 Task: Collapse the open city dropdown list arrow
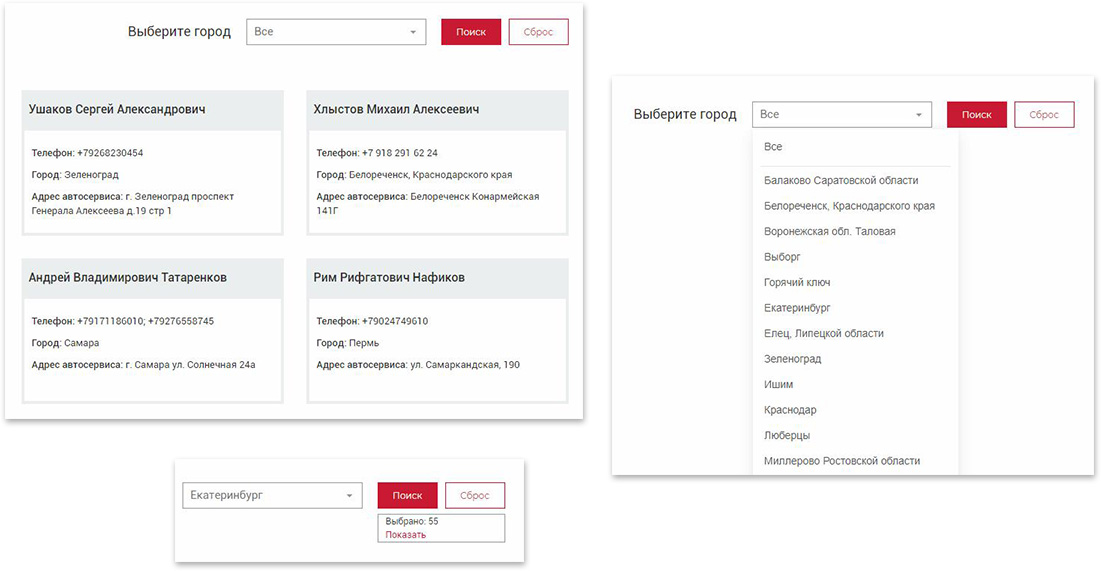click(x=918, y=115)
